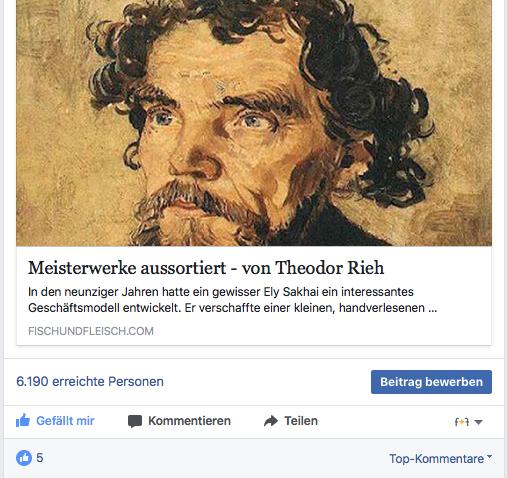Click the article description about Ely Sakhai
The width and height of the screenshot is (507, 478).
coord(232,300)
